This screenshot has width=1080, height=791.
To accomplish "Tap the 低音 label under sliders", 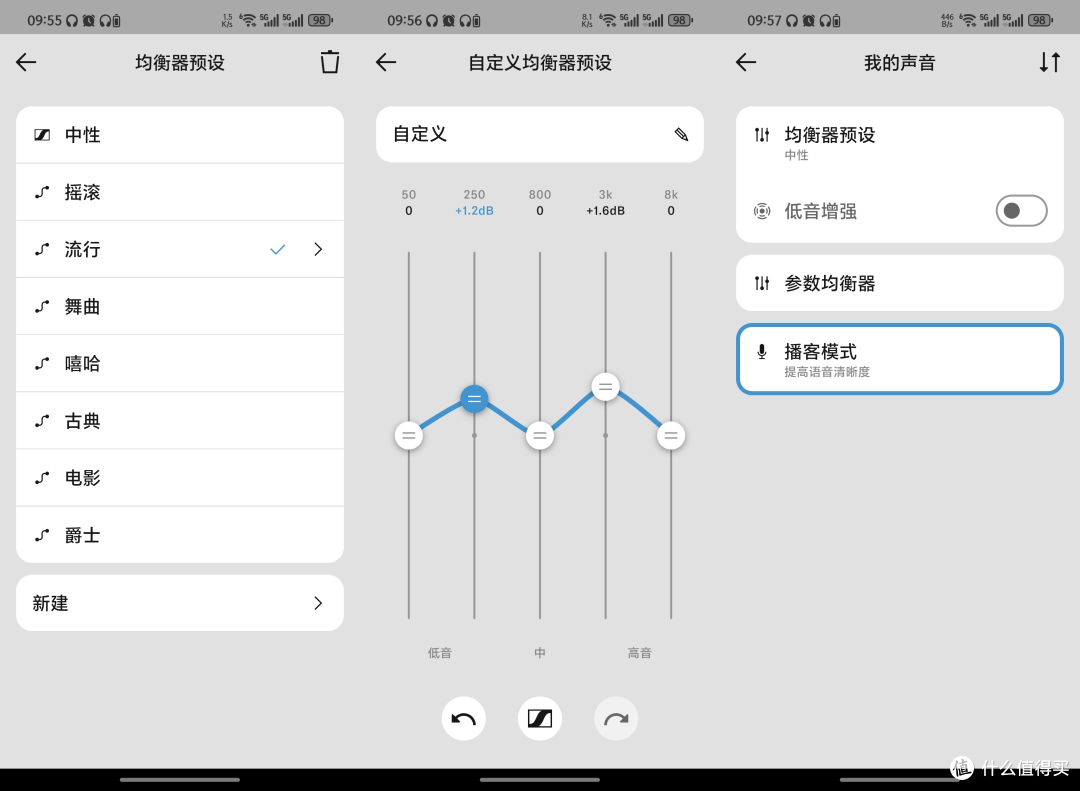I will 439,653.
